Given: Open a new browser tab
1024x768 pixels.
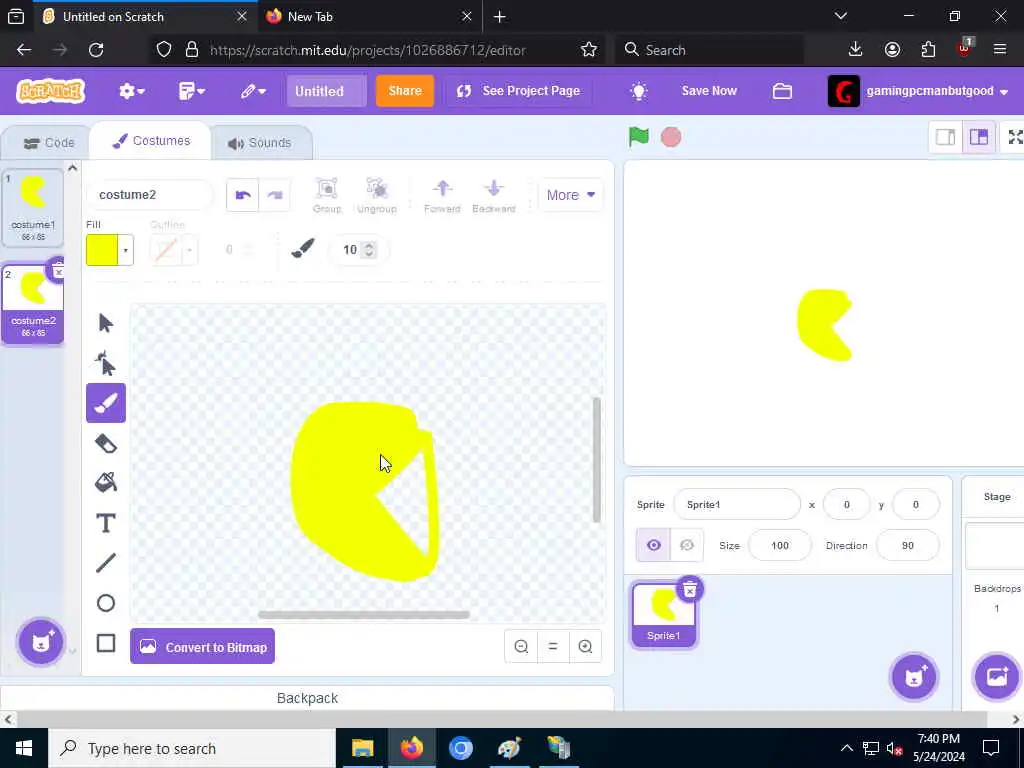Looking at the screenshot, I should pos(500,16).
